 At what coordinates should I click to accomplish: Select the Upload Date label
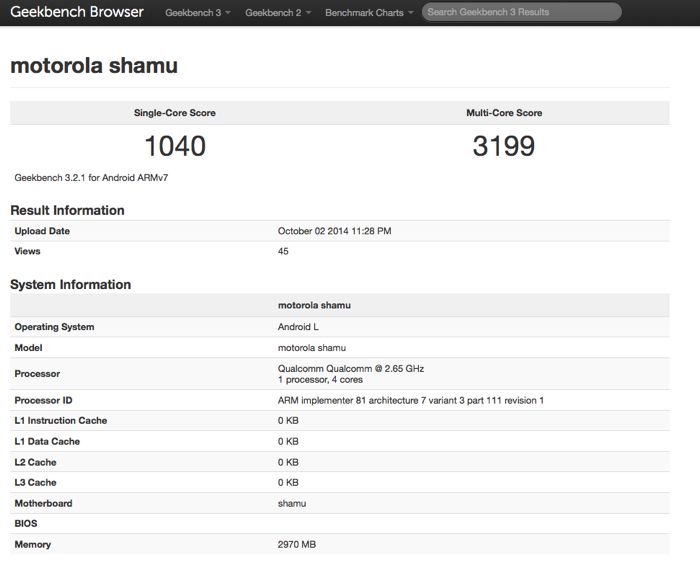point(42,231)
